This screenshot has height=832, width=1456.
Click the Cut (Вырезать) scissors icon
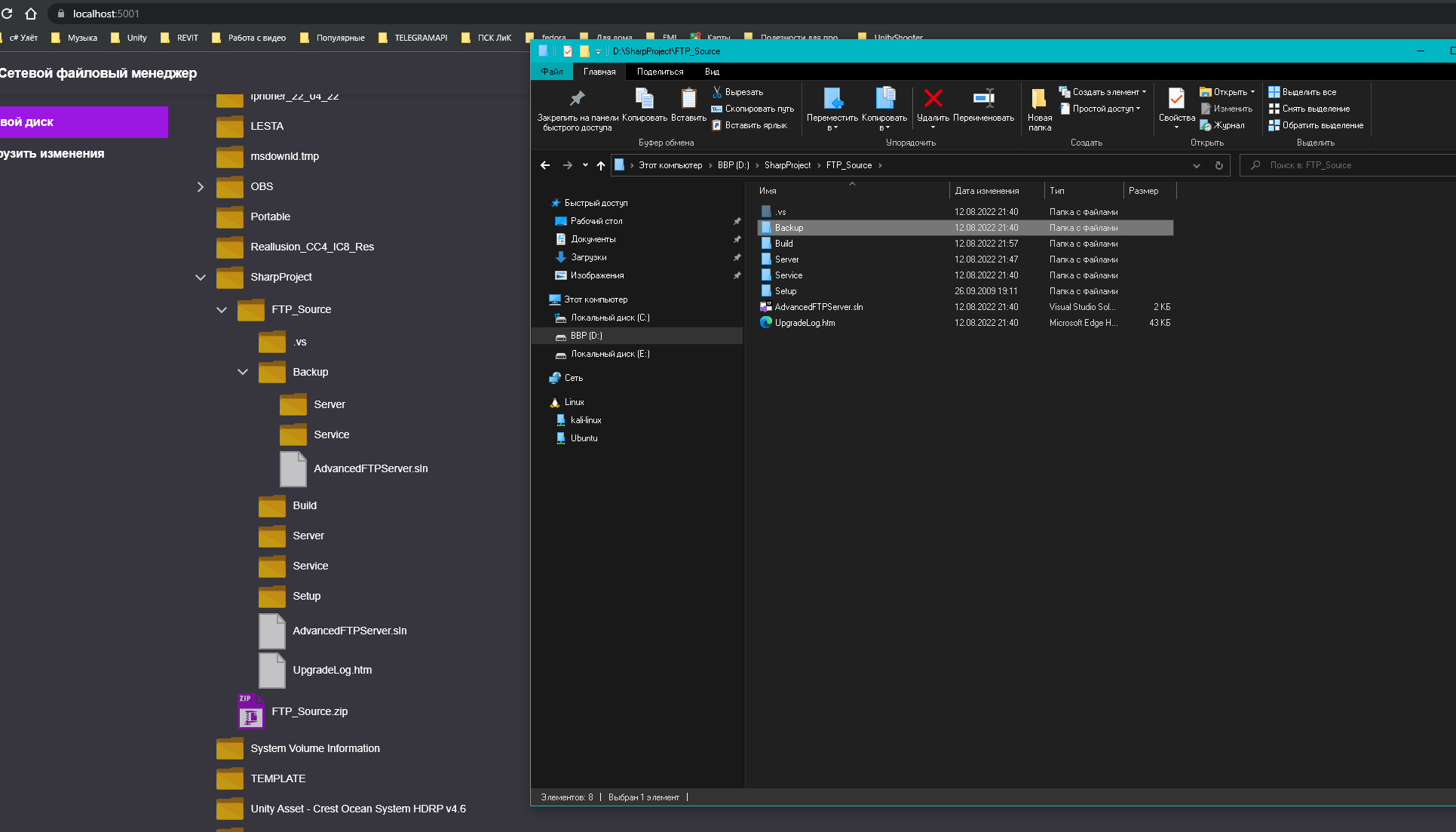717,92
